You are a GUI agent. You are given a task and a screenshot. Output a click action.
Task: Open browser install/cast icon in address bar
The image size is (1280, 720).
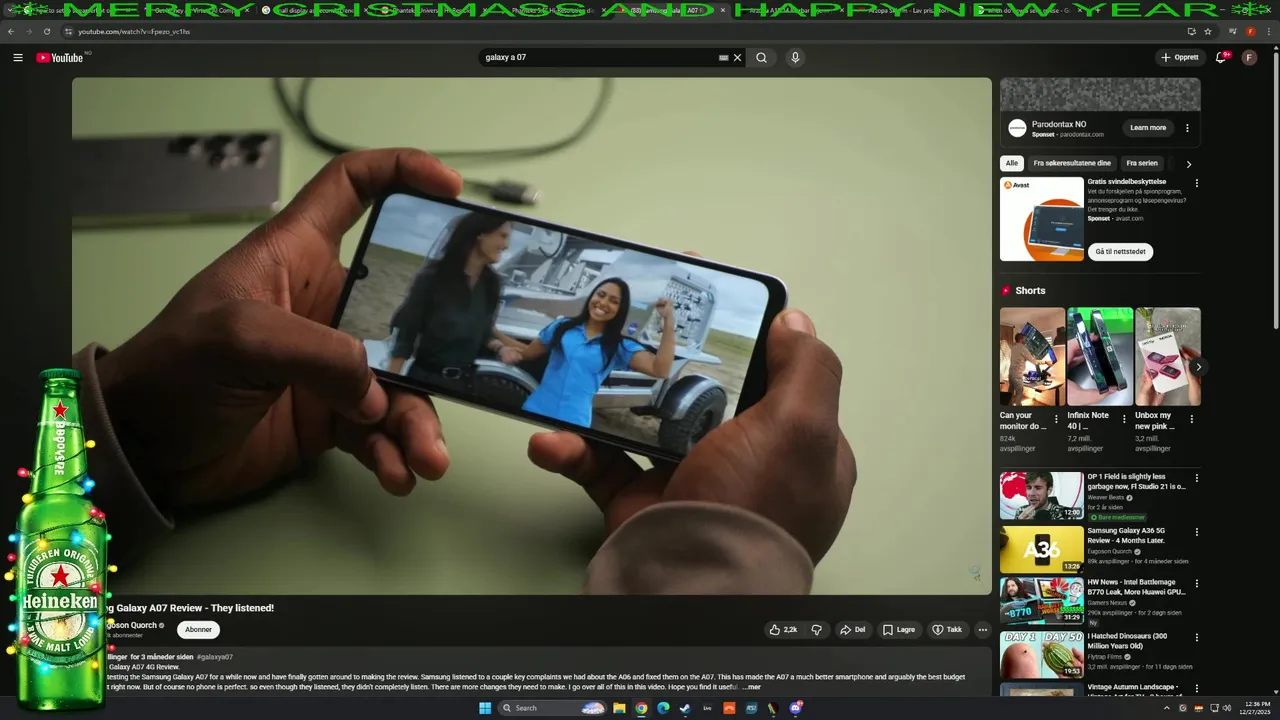[x=1191, y=32]
